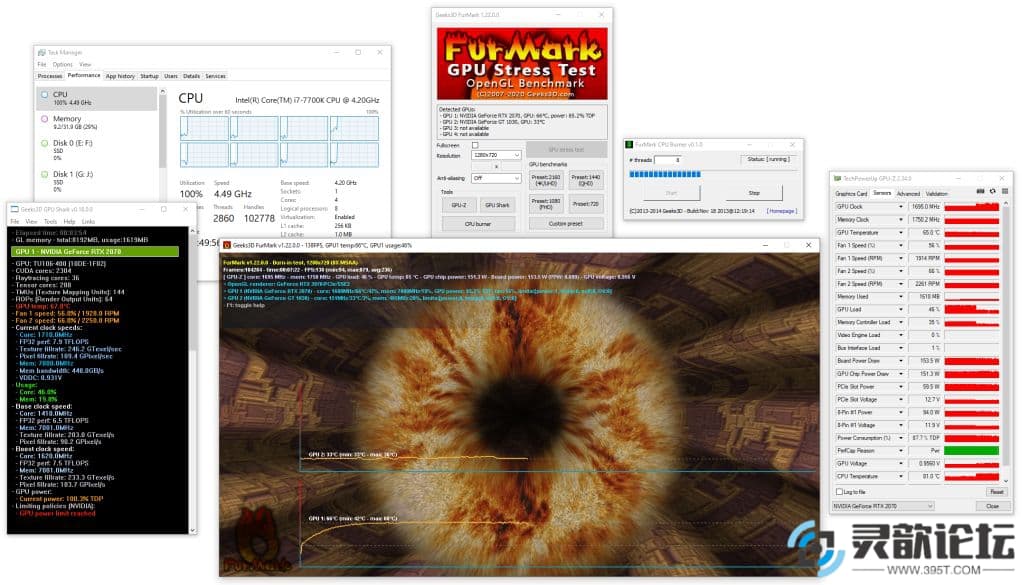The width and height of the screenshot is (1024, 585).
Task: Enable the Fullscreen checkbox in FurMark
Action: [475, 146]
